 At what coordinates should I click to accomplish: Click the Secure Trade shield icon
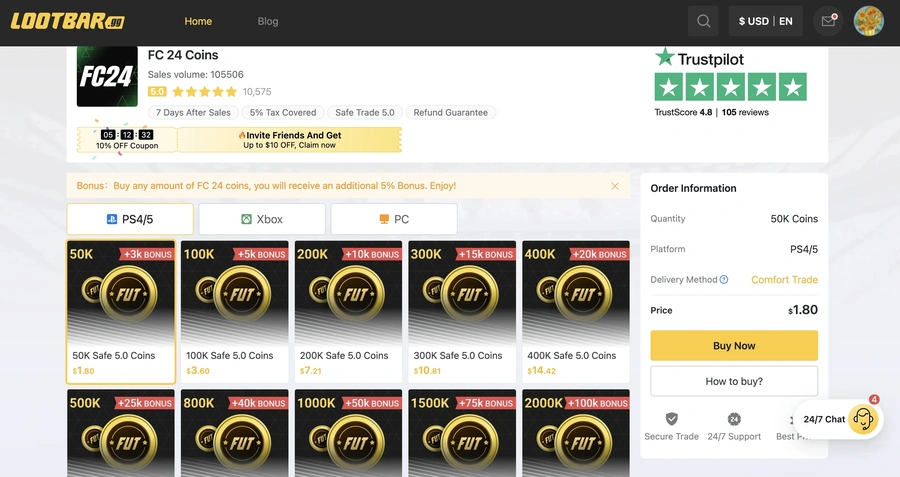coord(672,418)
